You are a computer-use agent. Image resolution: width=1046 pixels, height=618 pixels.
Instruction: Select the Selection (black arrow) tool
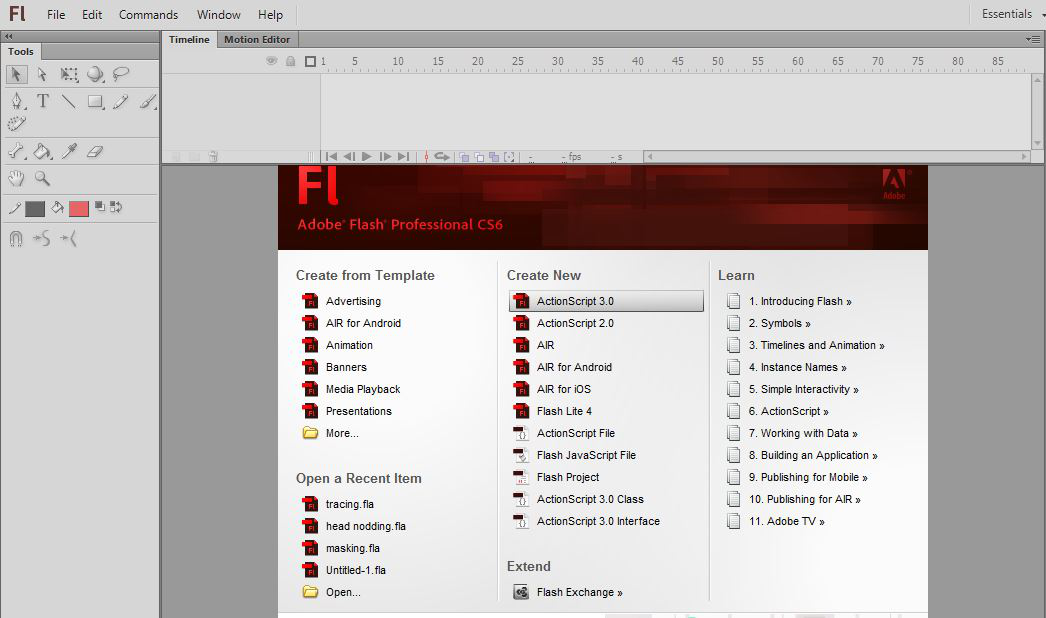click(x=17, y=74)
